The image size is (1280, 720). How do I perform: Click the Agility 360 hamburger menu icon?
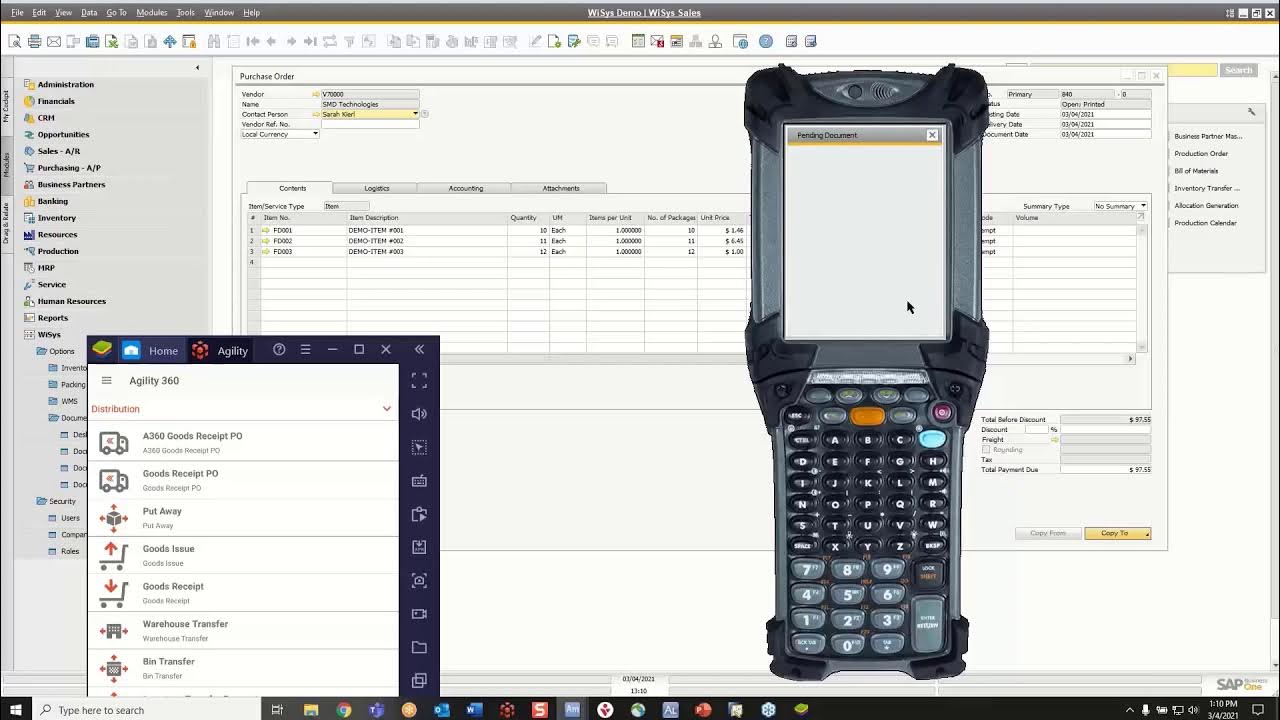point(106,381)
